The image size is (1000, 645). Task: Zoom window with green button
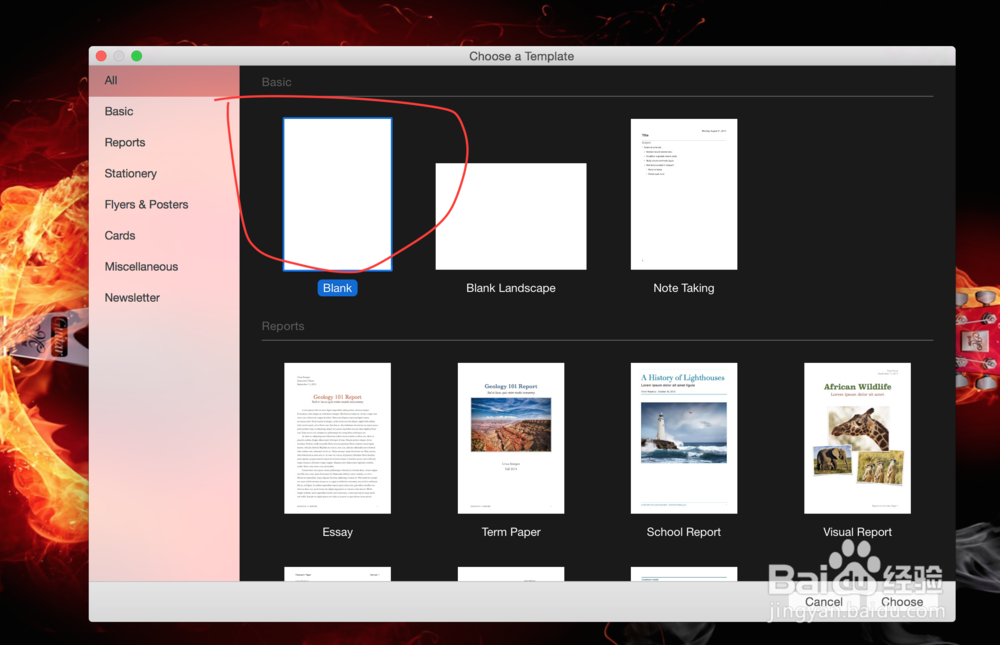[x=136, y=56]
